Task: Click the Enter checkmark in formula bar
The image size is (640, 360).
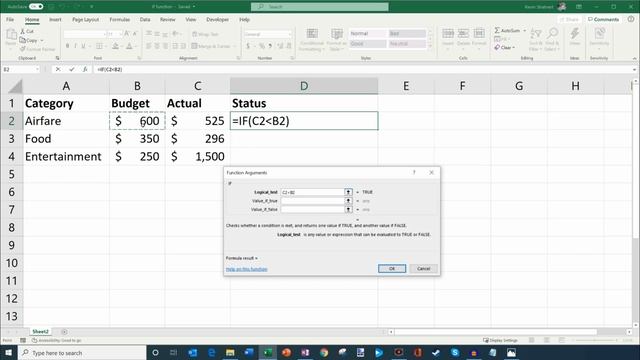Action: point(71,69)
